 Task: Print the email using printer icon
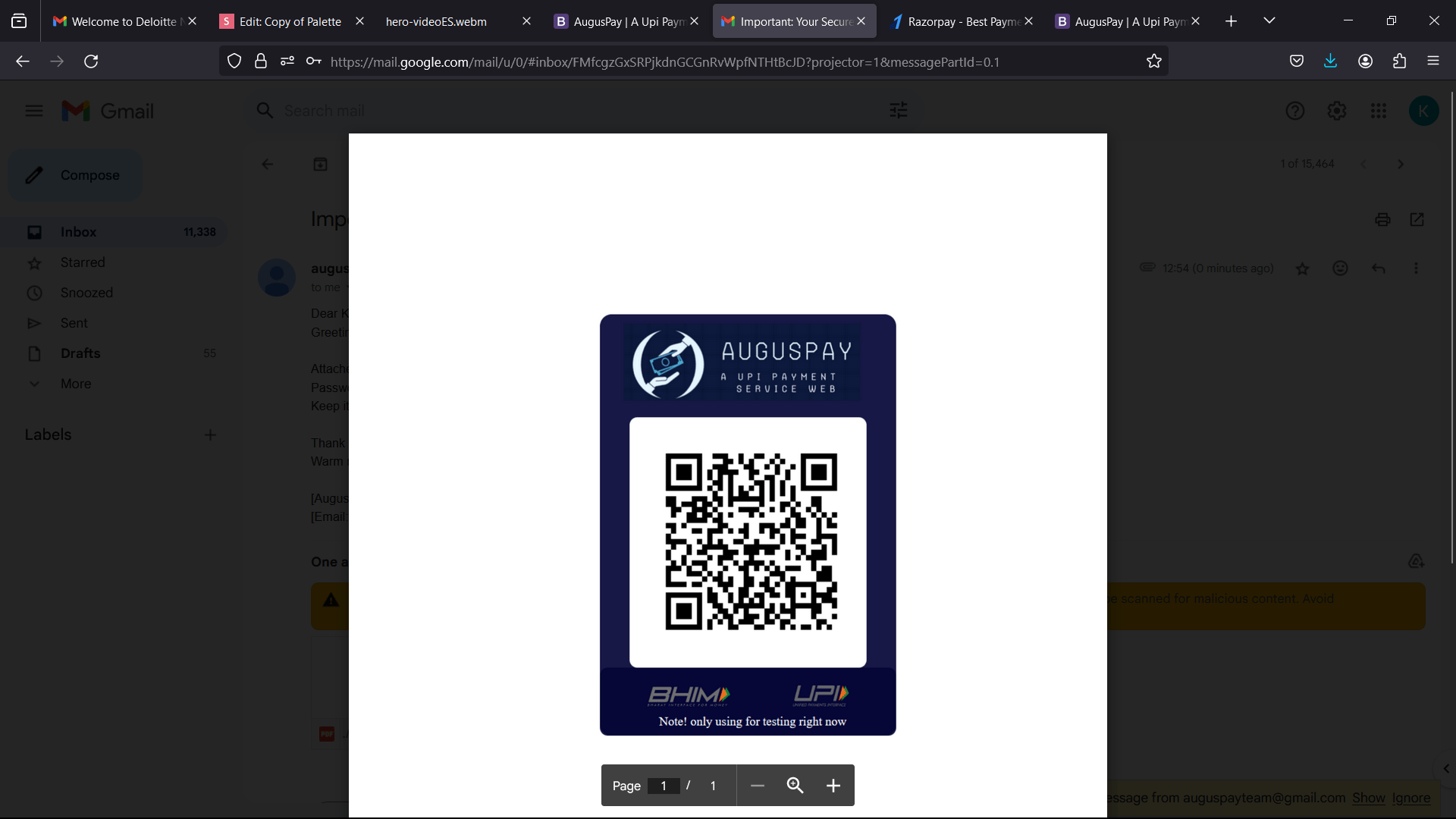(1382, 220)
